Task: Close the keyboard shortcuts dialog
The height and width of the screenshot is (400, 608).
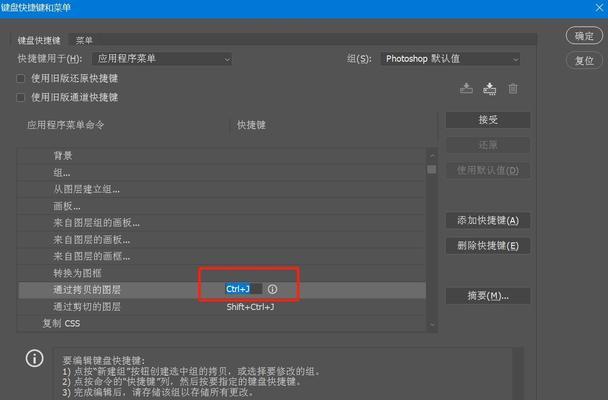Action: pos(599,7)
